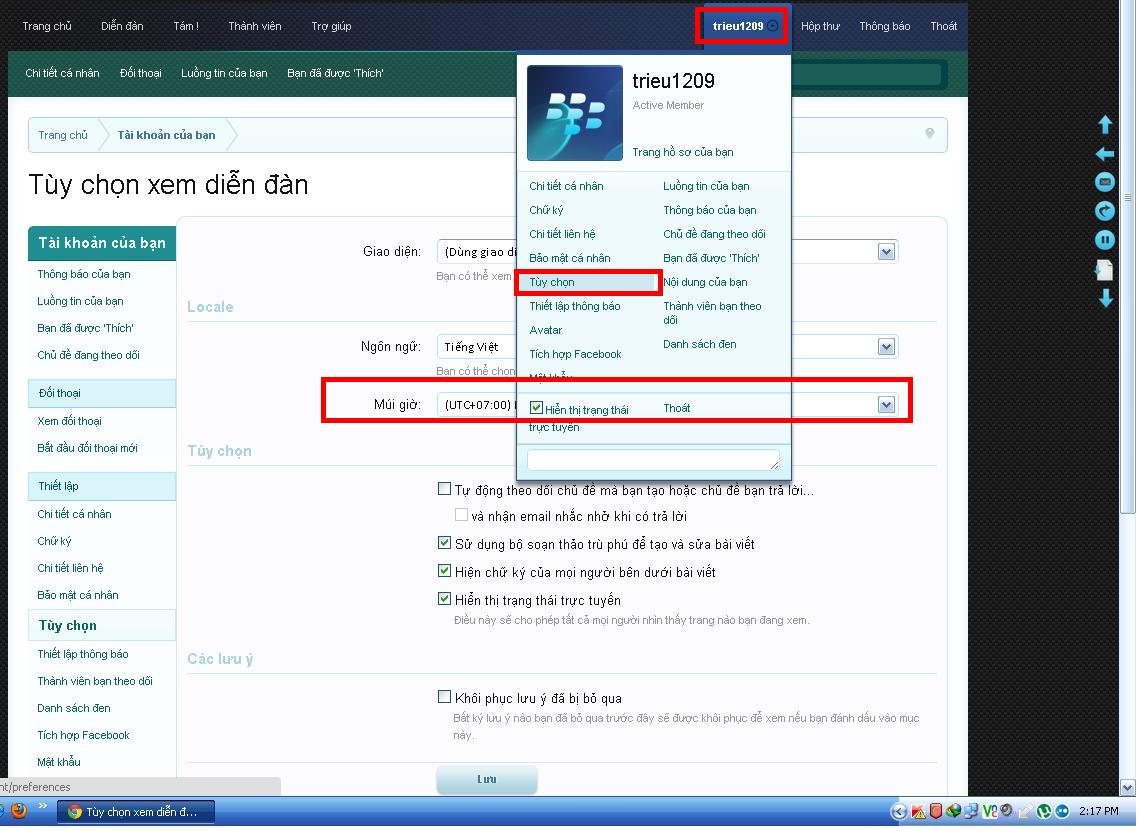
Task: Click the status text box in account popup
Action: [x=653, y=459]
